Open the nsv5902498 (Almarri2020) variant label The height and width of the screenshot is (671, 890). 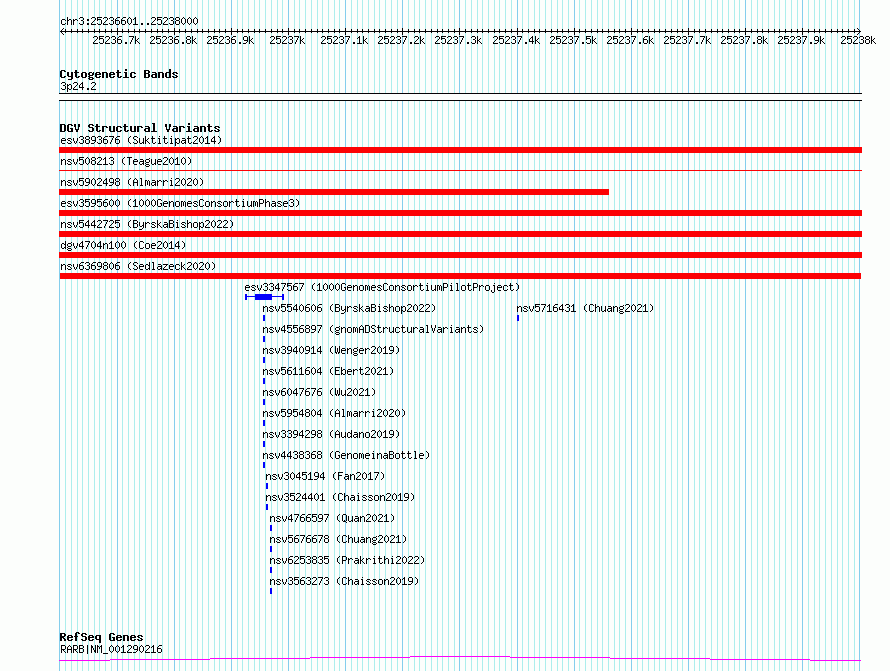pos(132,182)
